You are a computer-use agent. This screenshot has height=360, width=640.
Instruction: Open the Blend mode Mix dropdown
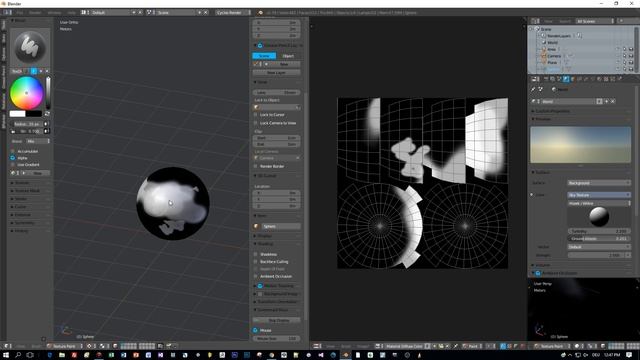[38, 141]
